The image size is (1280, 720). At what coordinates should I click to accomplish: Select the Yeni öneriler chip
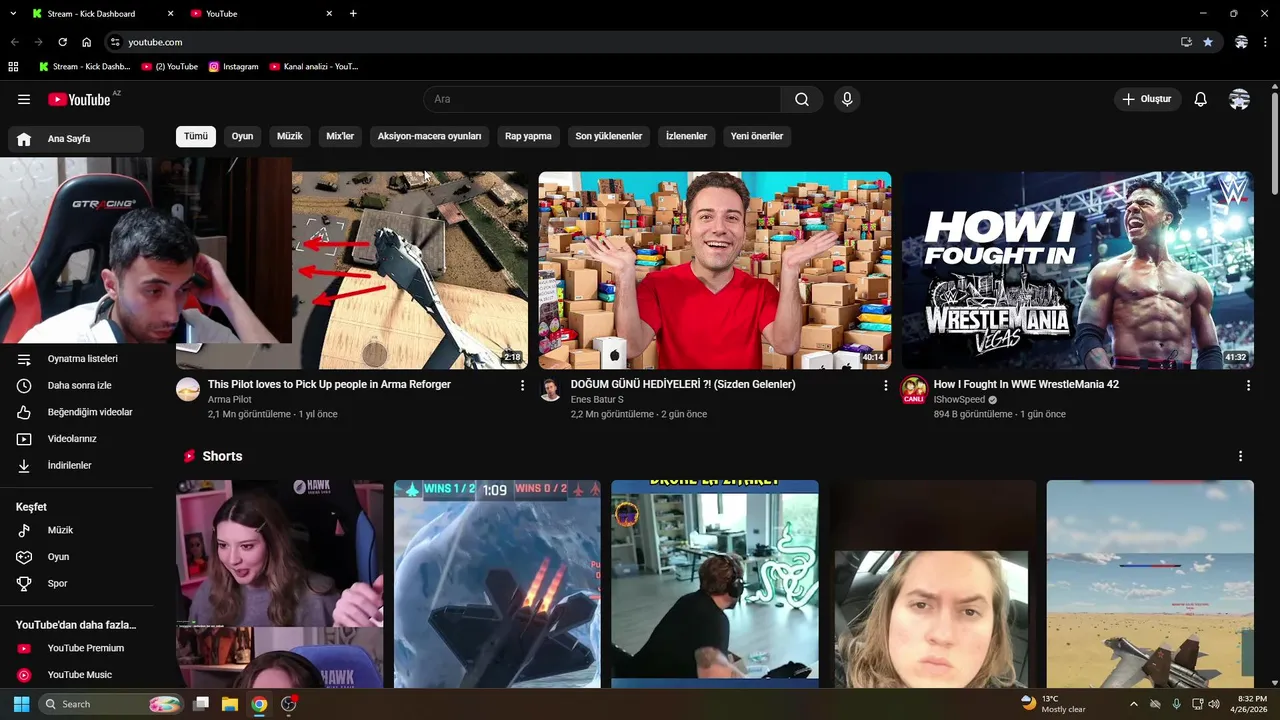pyautogui.click(x=757, y=136)
